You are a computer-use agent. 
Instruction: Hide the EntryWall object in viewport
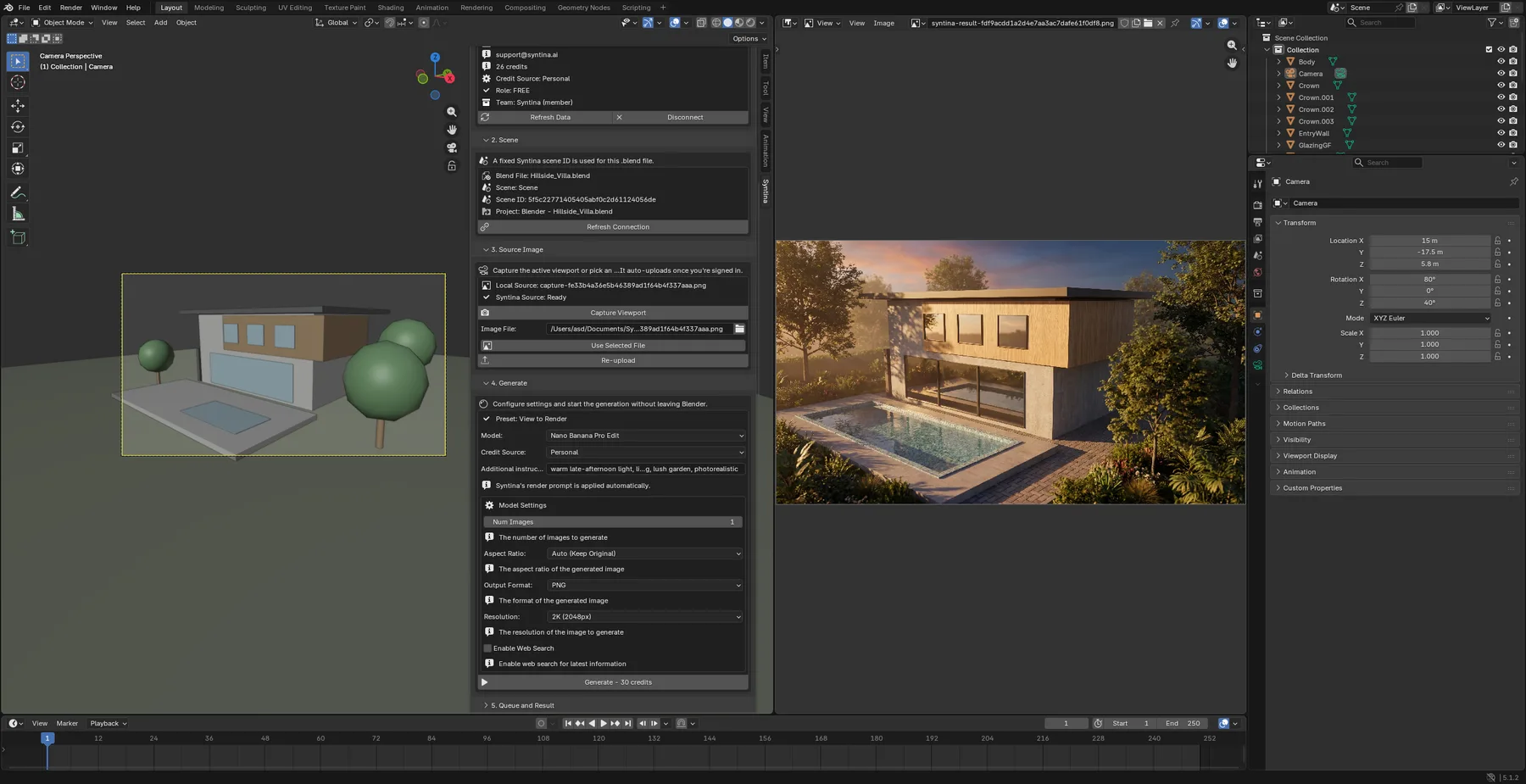(x=1501, y=133)
